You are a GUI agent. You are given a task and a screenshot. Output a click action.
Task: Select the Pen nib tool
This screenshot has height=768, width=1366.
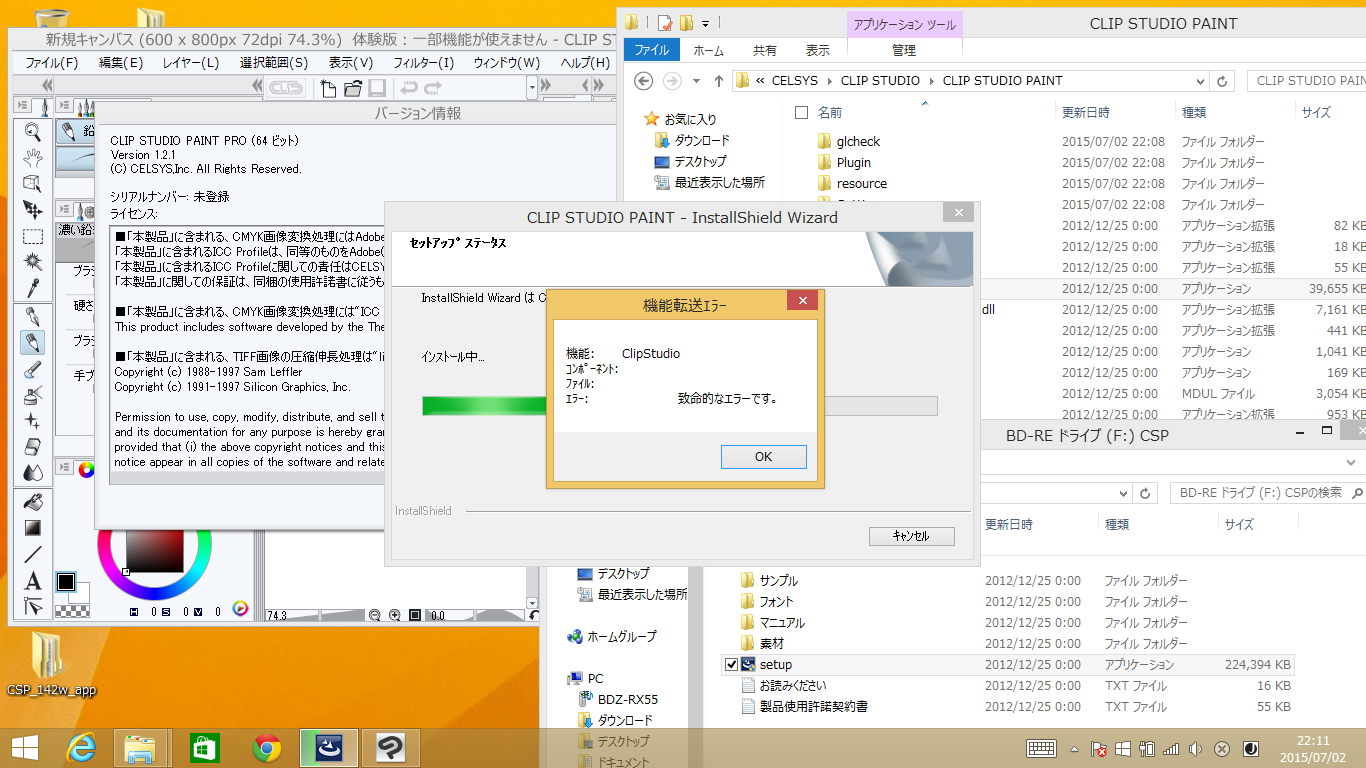(33, 316)
